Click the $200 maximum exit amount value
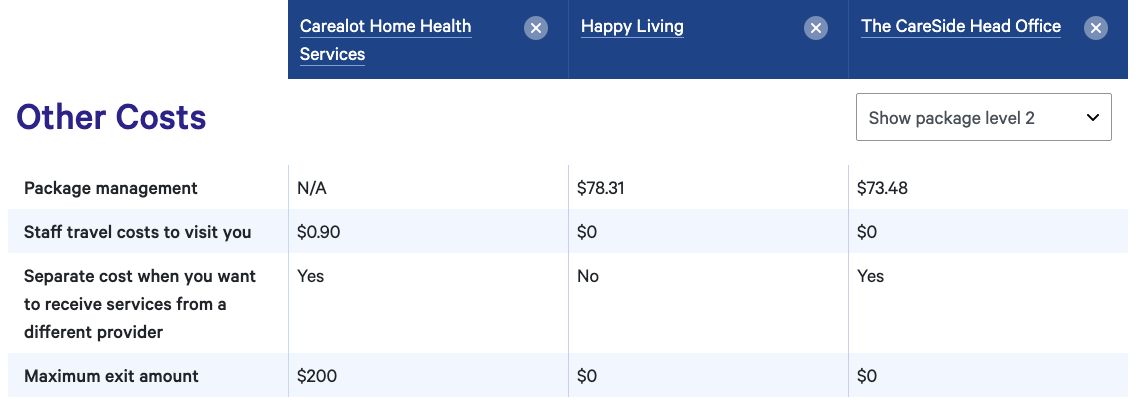Screen dimensions: 1147x413 point(317,376)
